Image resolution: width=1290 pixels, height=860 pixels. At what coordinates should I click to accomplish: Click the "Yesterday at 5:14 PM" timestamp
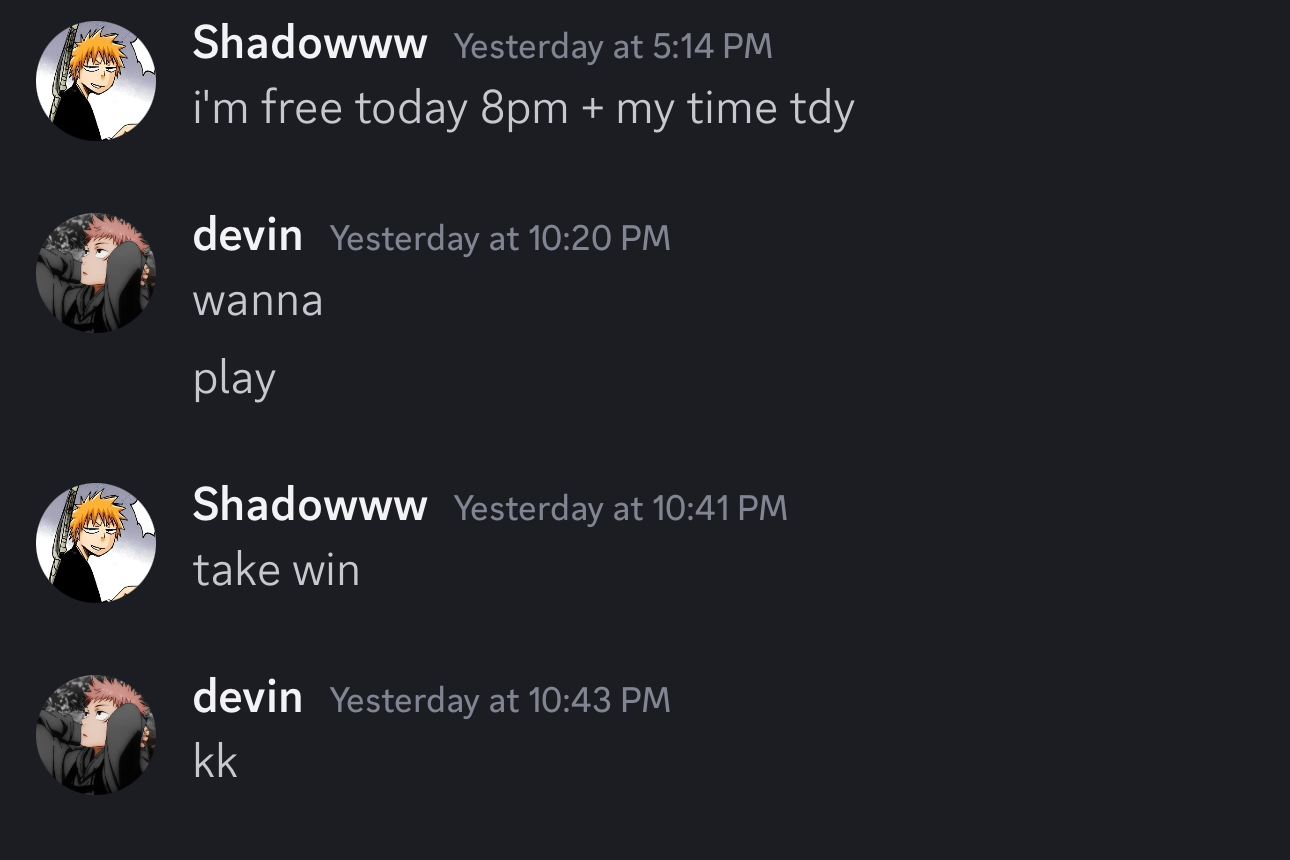tap(613, 47)
